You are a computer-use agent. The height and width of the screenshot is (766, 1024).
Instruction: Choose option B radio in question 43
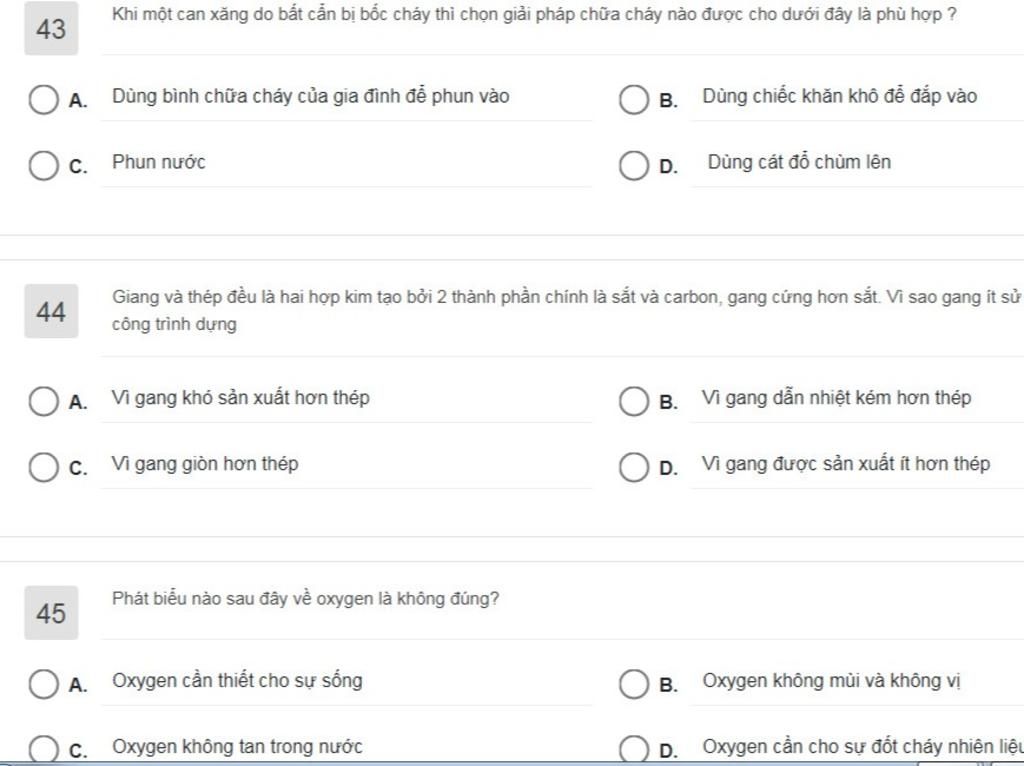pos(634,100)
